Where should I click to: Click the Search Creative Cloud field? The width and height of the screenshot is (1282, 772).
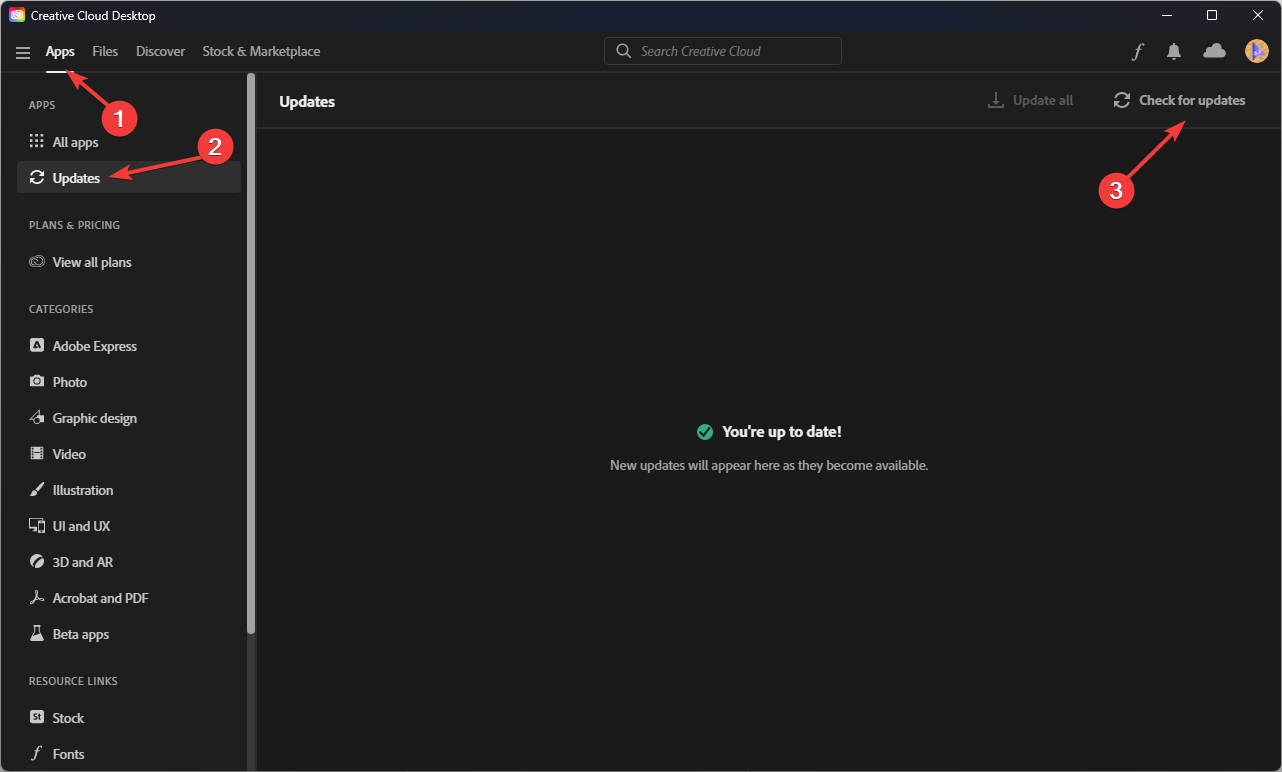click(x=723, y=51)
